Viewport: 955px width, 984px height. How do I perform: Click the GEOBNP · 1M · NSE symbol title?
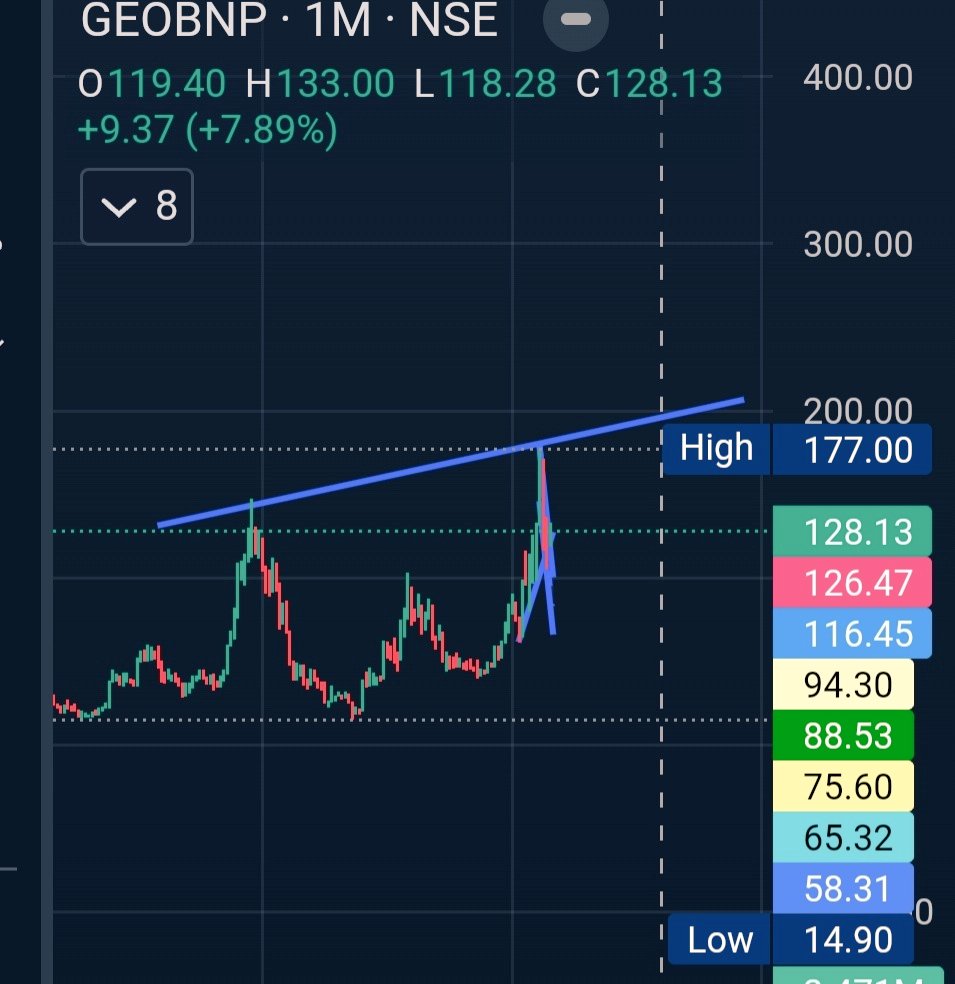coord(289,20)
